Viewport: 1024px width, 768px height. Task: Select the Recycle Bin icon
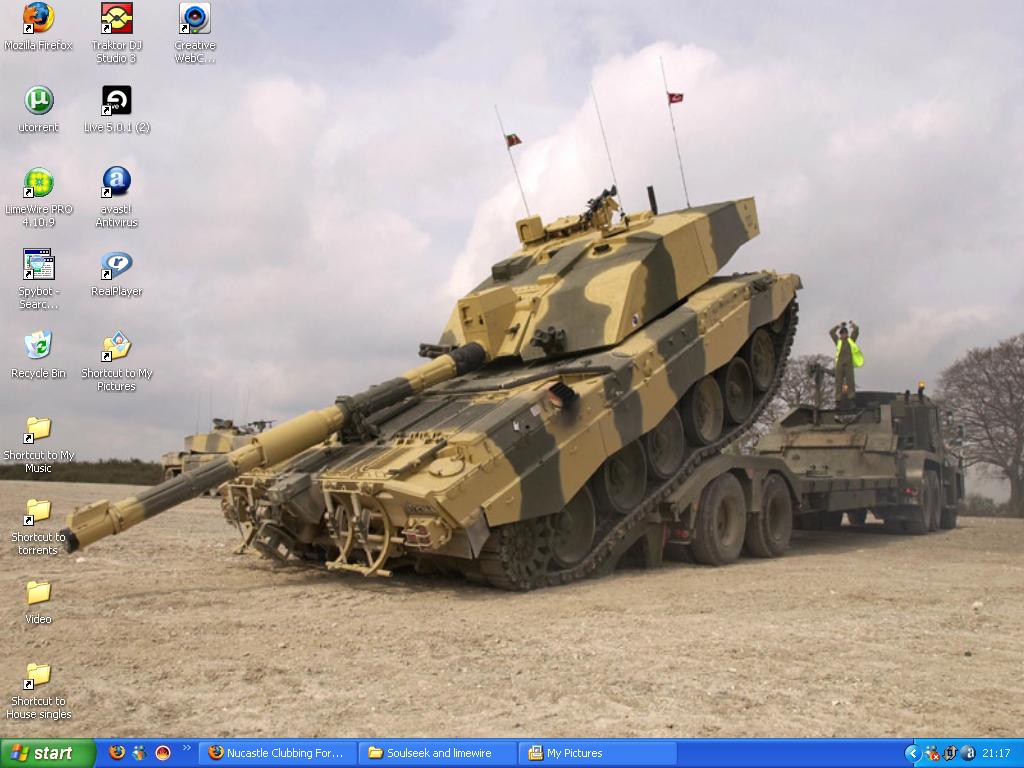tap(38, 347)
